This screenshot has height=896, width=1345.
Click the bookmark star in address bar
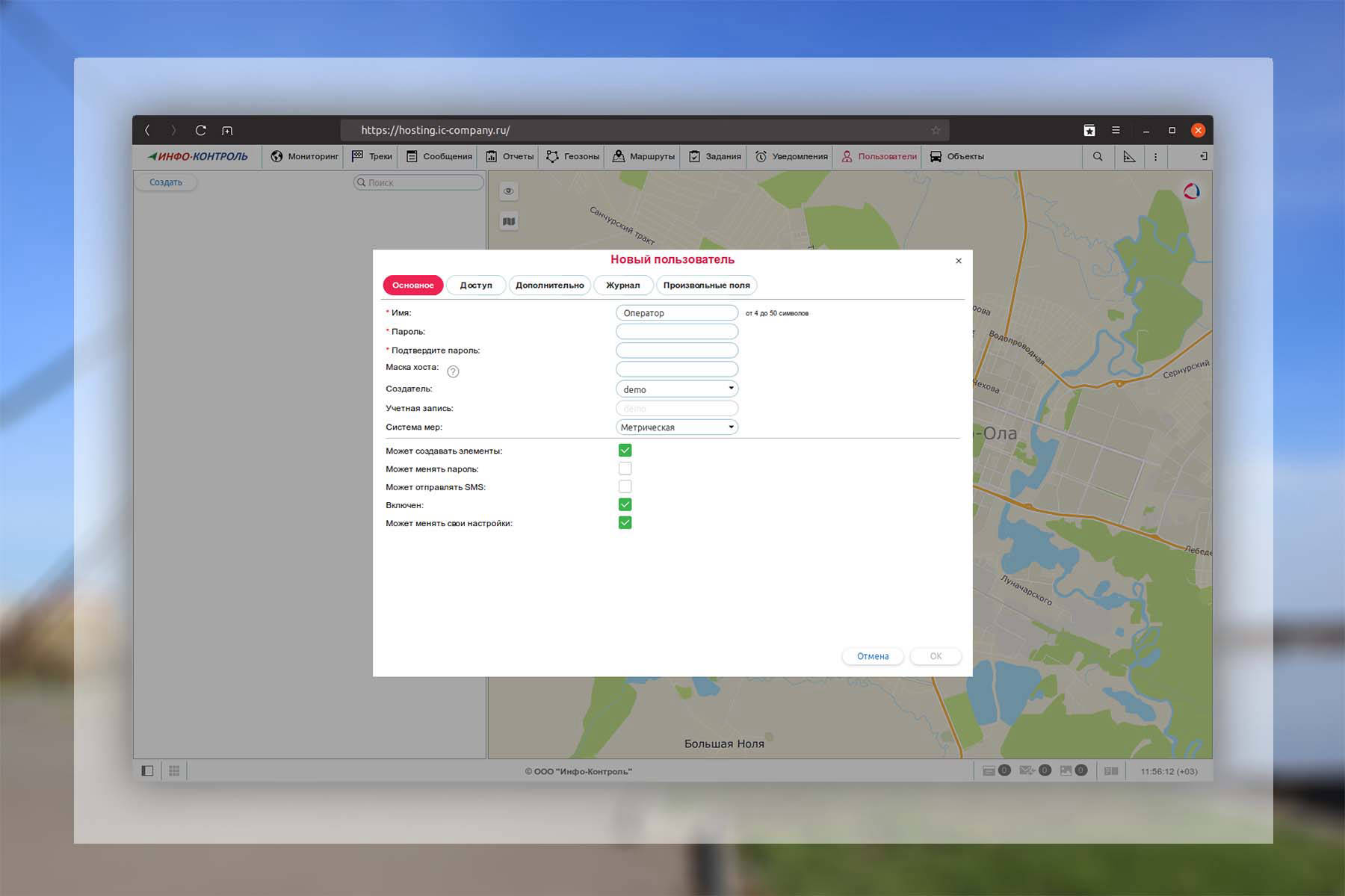point(936,130)
